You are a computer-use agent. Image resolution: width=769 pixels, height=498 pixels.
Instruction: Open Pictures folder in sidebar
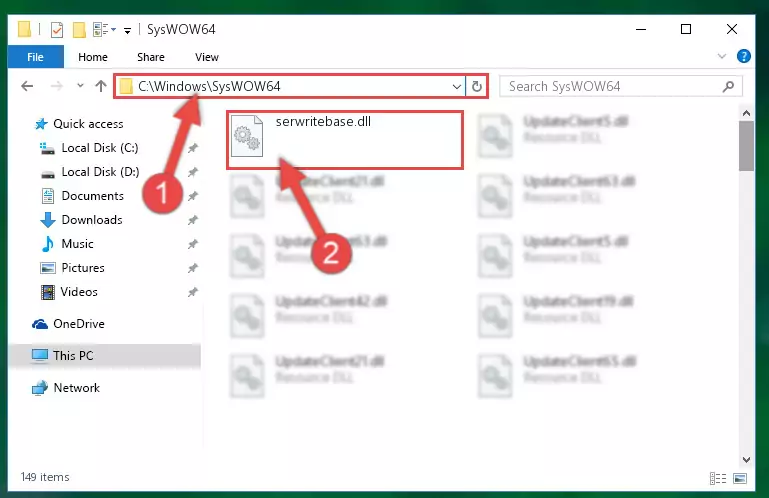[x=83, y=268]
